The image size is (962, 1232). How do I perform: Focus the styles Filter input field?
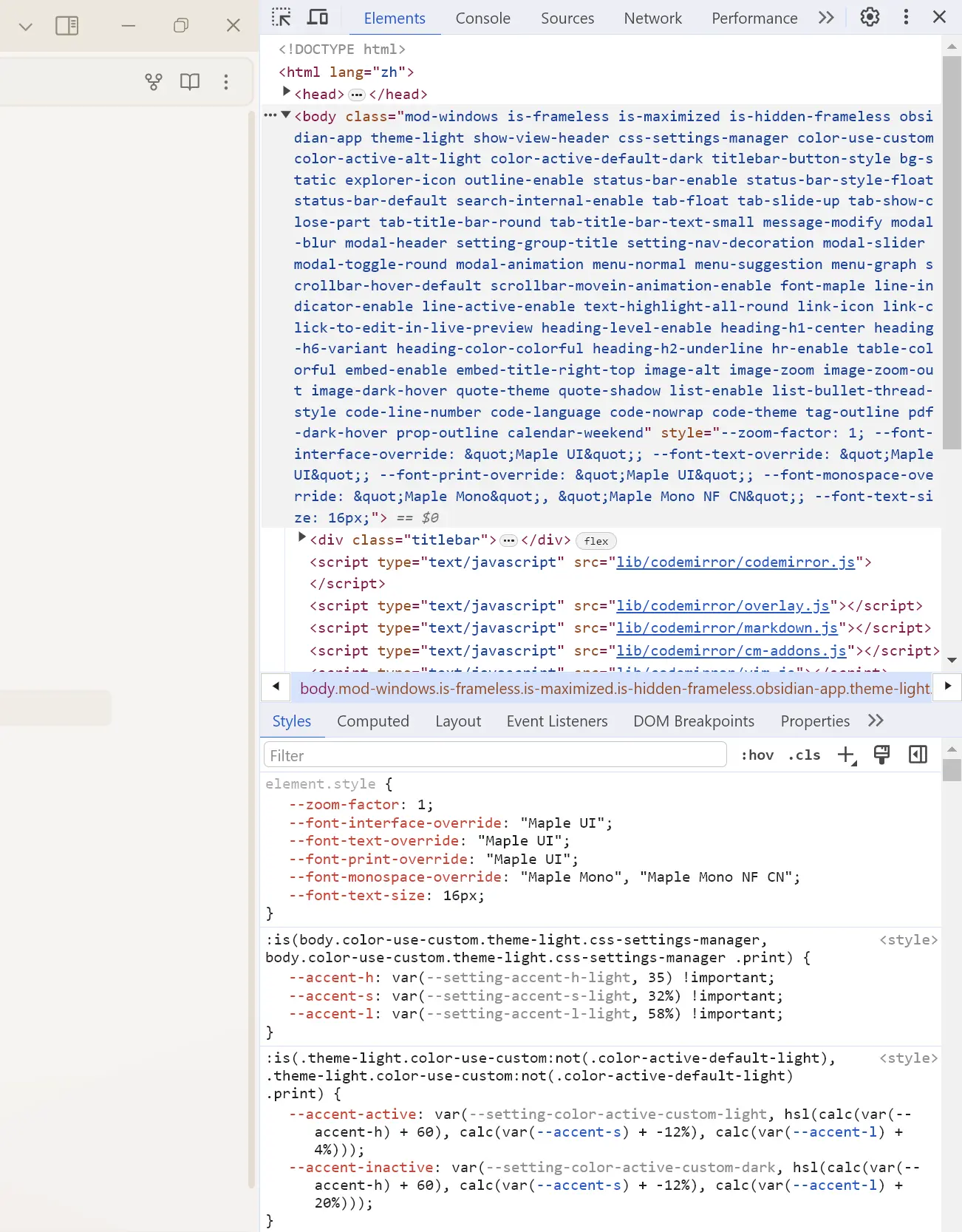(x=495, y=755)
